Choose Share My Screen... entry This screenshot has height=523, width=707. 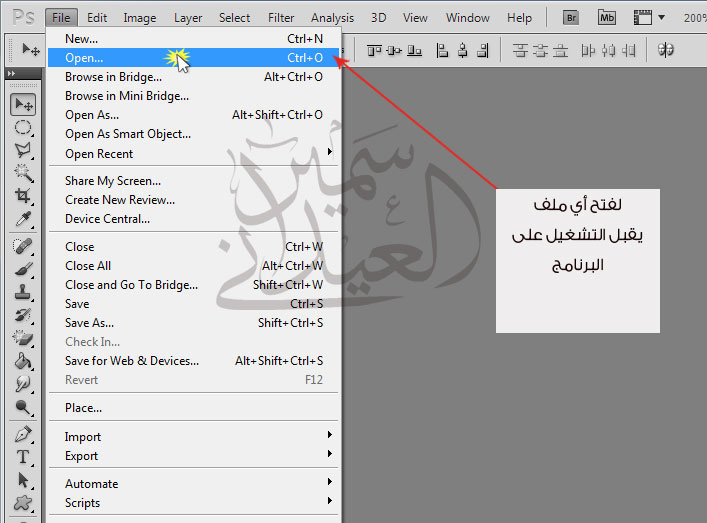pyautogui.click(x=193, y=181)
